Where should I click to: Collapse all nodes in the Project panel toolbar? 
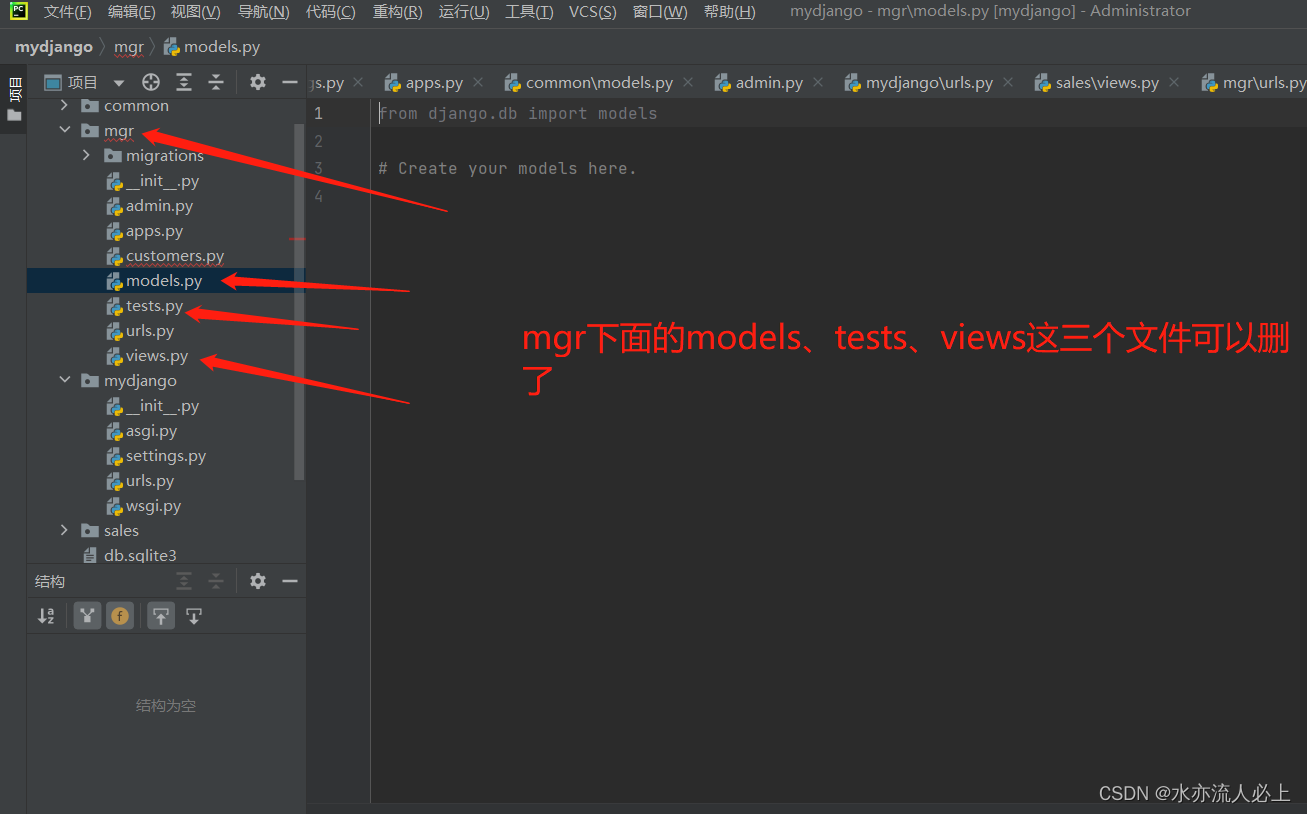(x=216, y=82)
